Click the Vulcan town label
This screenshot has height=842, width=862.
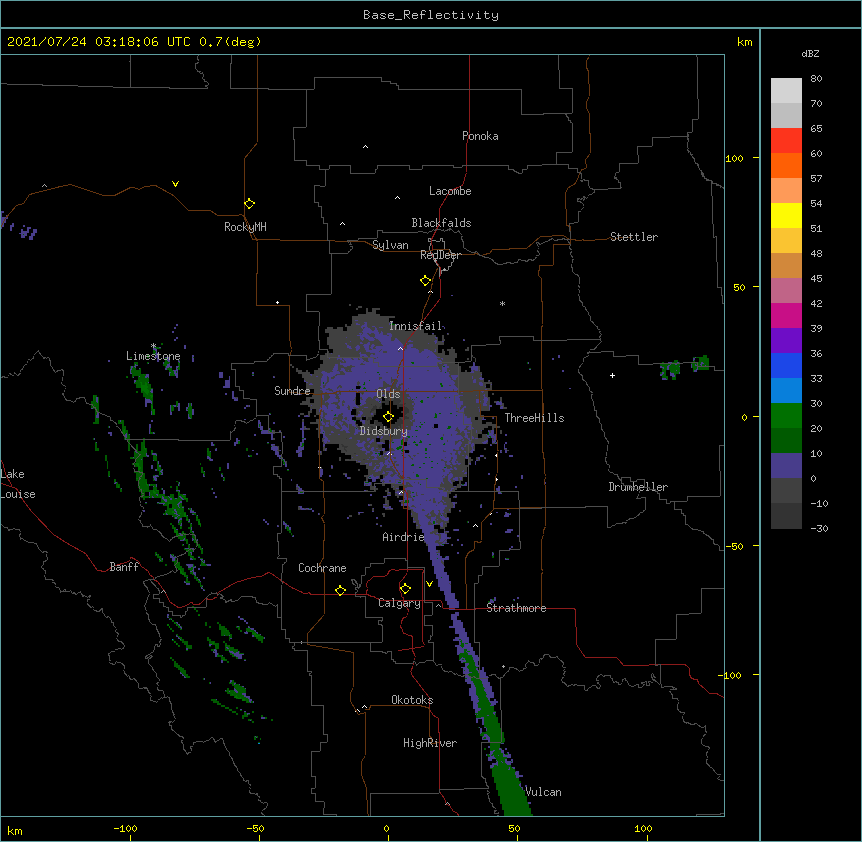(x=543, y=792)
